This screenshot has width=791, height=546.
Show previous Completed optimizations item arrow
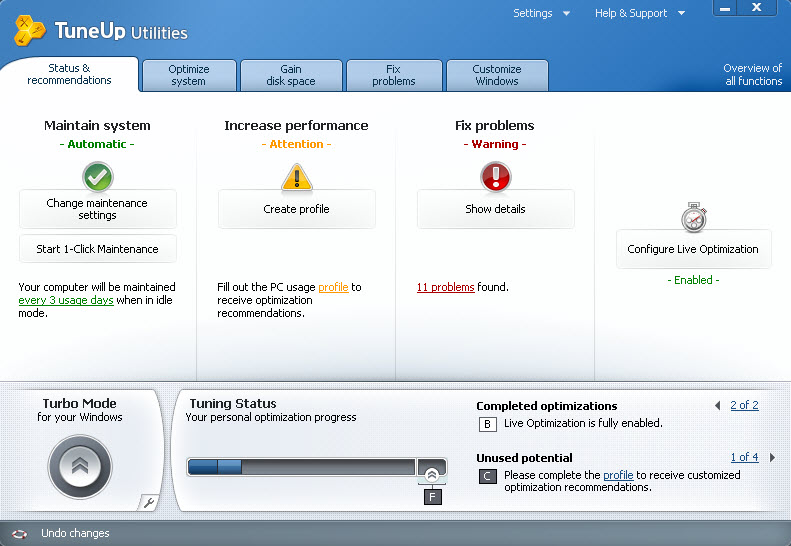[x=717, y=406]
